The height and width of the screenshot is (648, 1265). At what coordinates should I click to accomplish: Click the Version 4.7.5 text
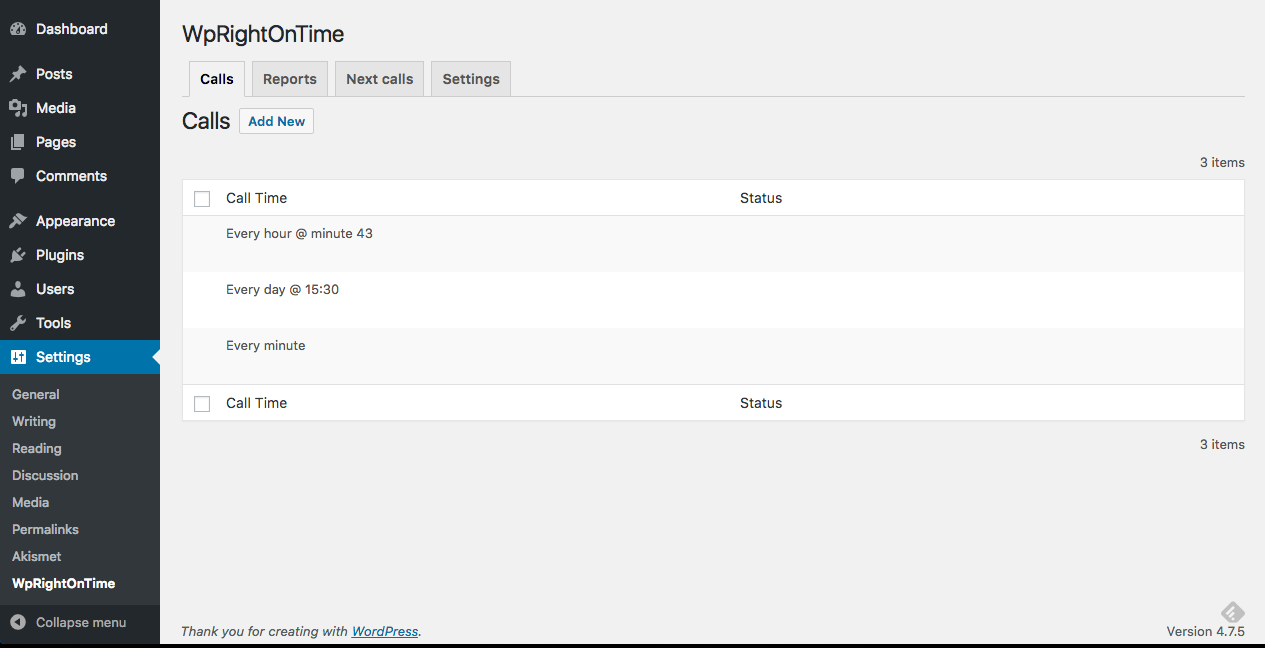(x=1205, y=631)
